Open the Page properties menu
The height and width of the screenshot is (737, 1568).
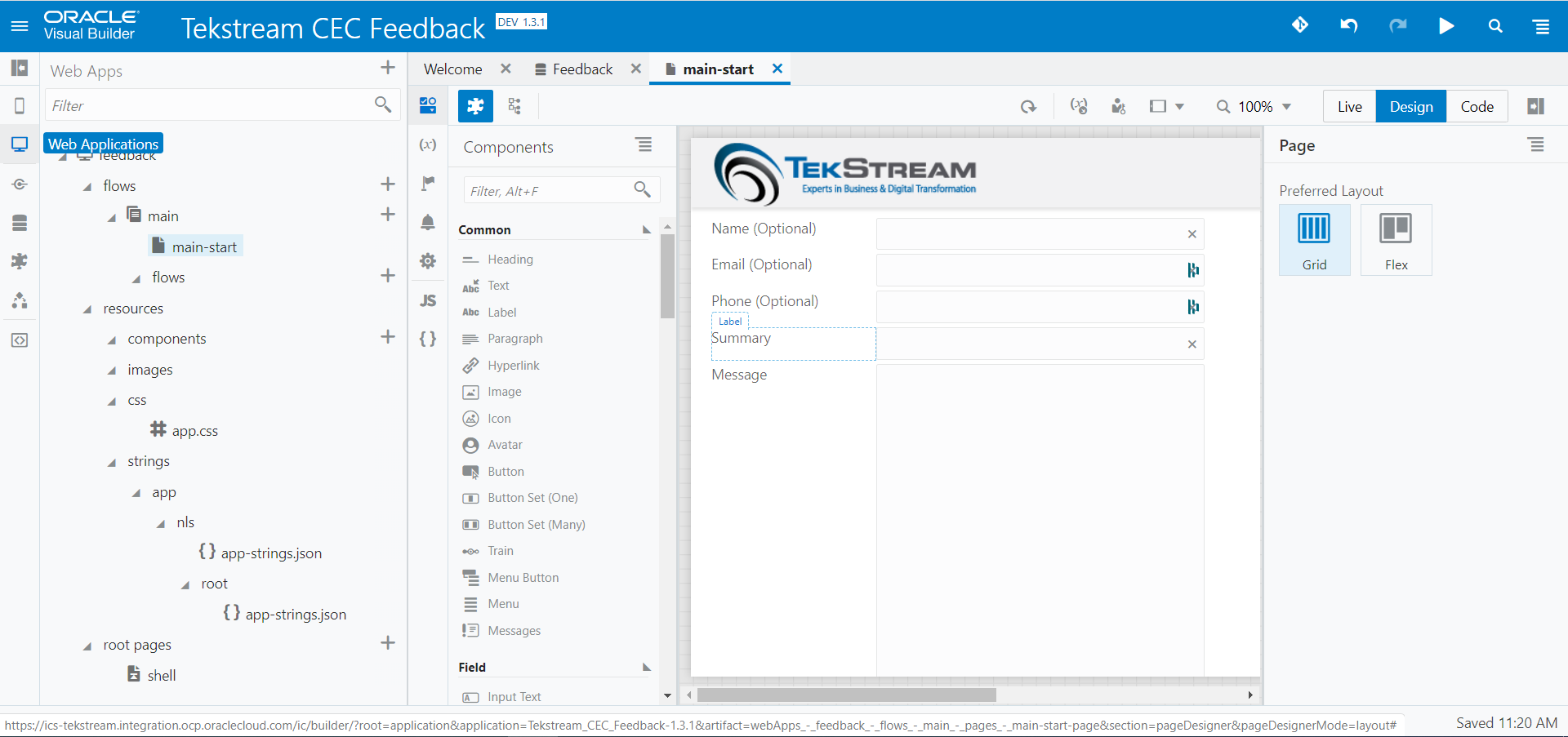1536,144
